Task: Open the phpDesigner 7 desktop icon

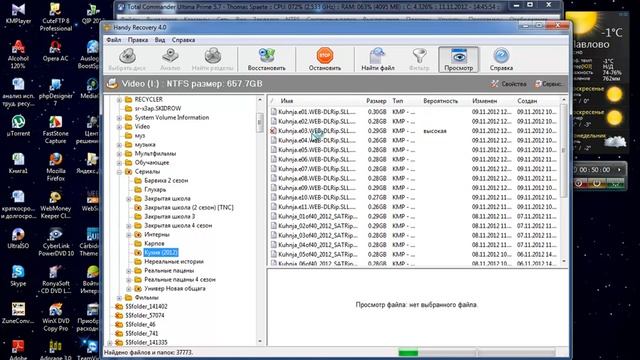Action: [56, 92]
